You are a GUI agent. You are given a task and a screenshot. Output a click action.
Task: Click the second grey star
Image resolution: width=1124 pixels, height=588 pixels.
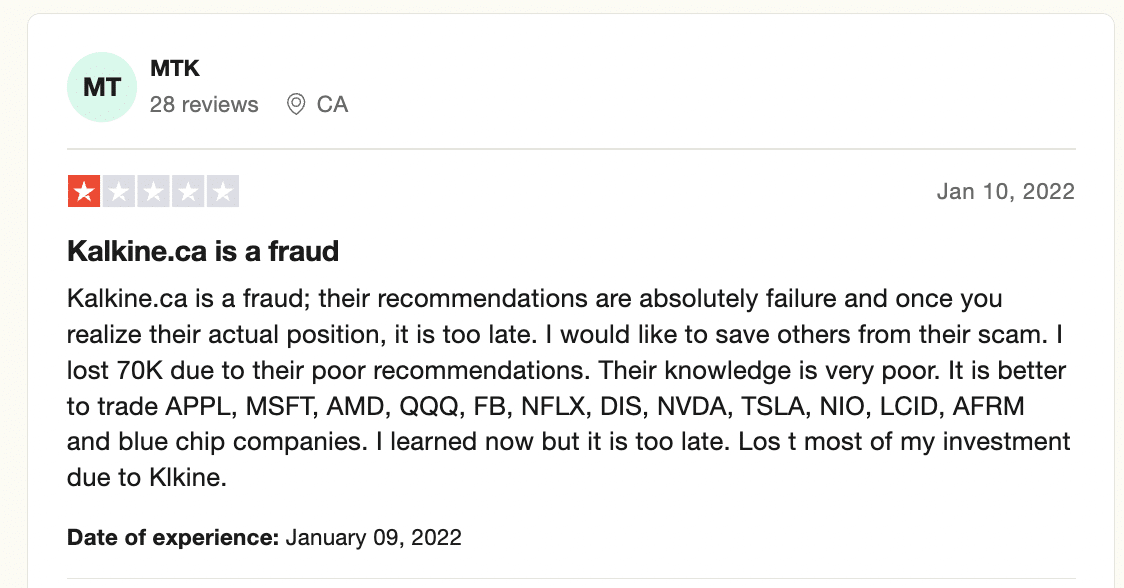pyautogui.click(x=119, y=191)
